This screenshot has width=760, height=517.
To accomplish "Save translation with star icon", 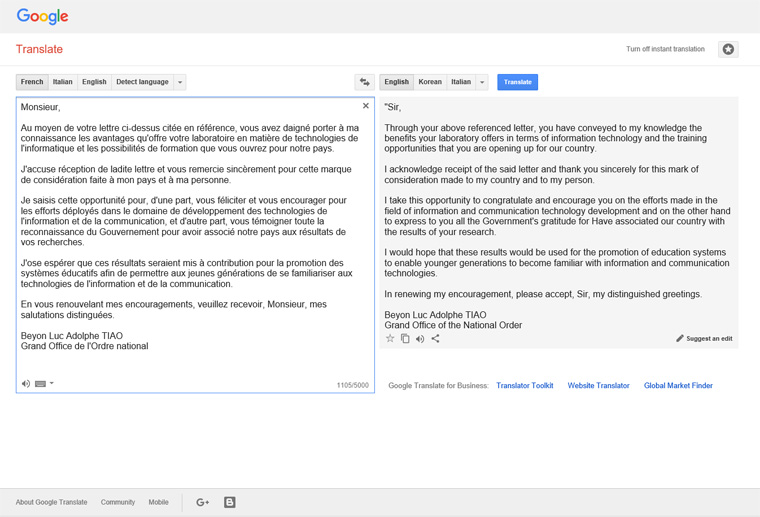I will click(390, 338).
